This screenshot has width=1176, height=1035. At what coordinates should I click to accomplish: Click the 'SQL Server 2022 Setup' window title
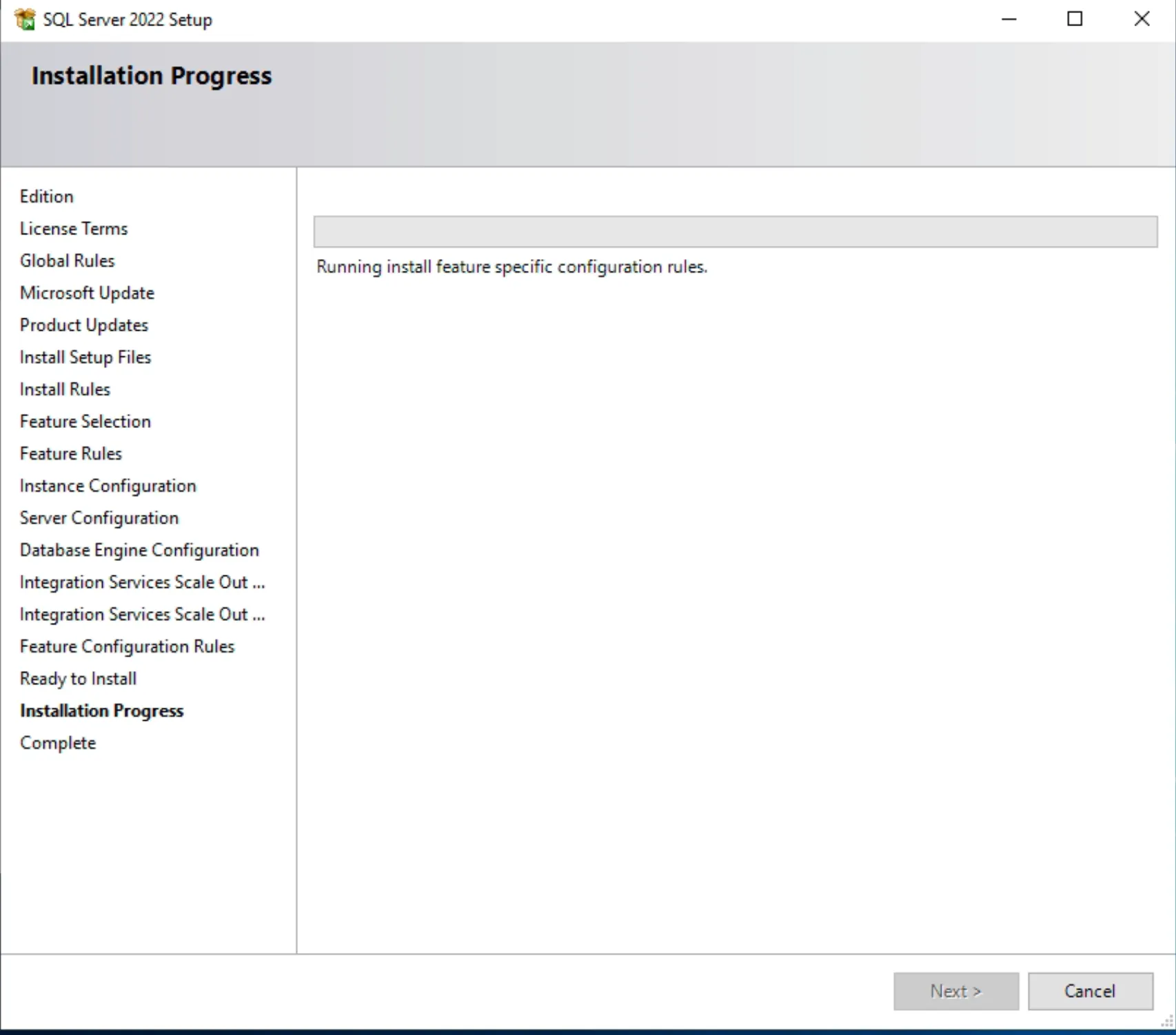coord(128,19)
